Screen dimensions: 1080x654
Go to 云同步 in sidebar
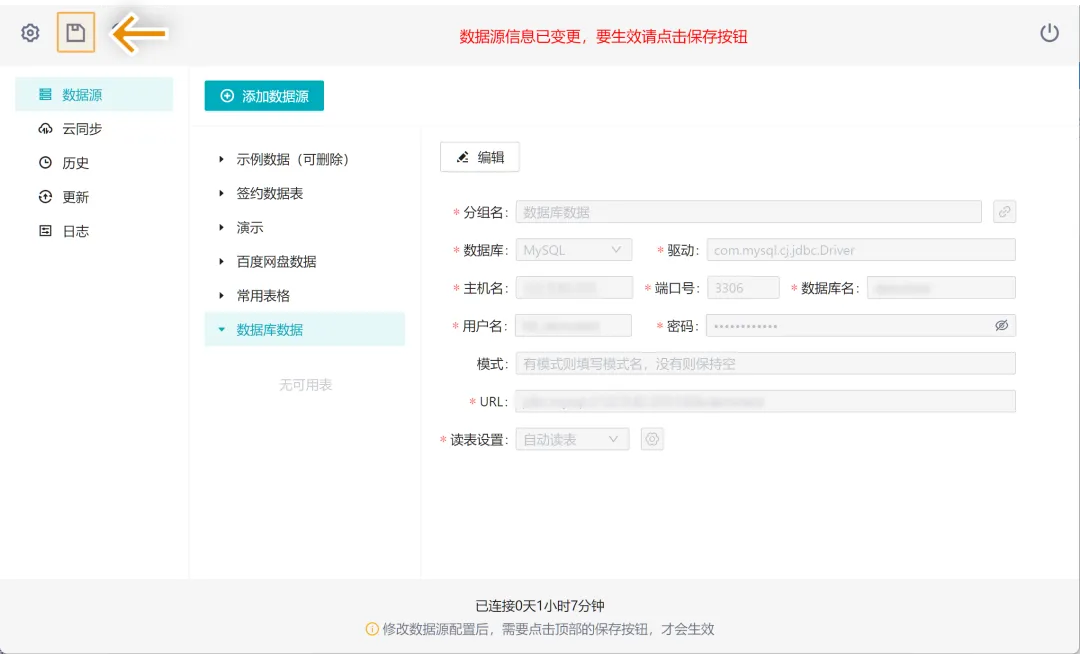(82, 129)
